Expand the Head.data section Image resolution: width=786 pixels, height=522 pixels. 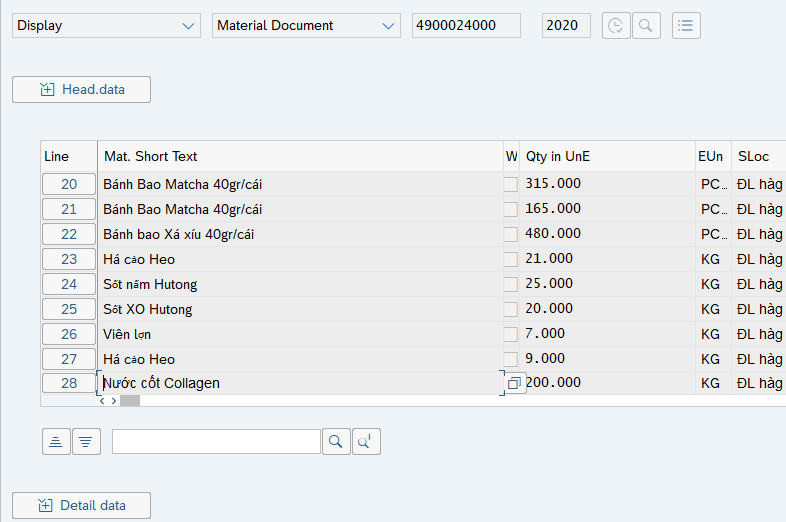coord(82,89)
